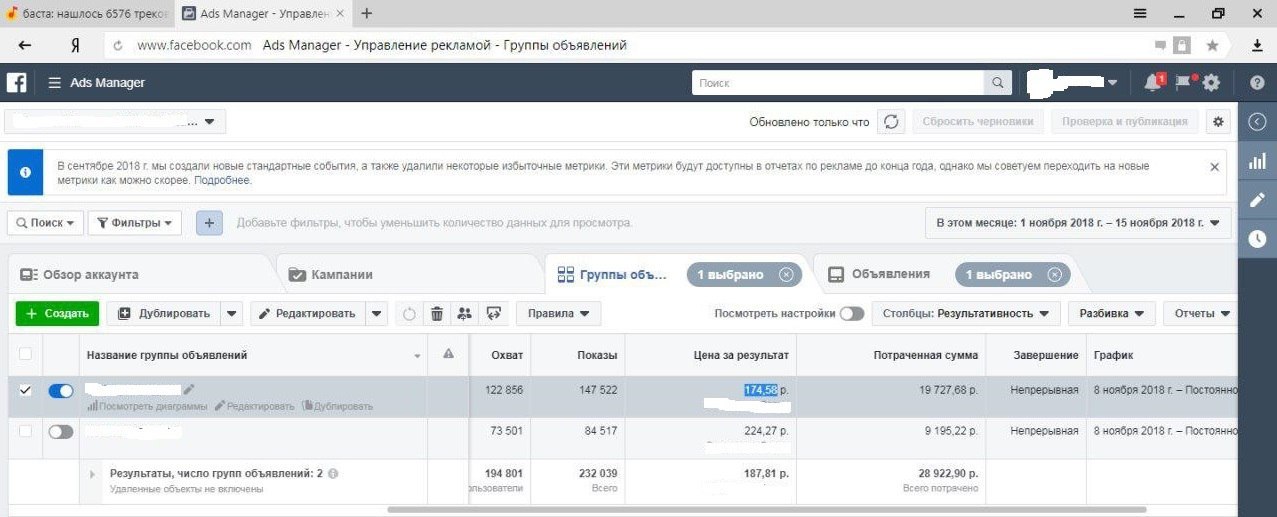
Task: Click the green Создать button
Action: point(58,314)
